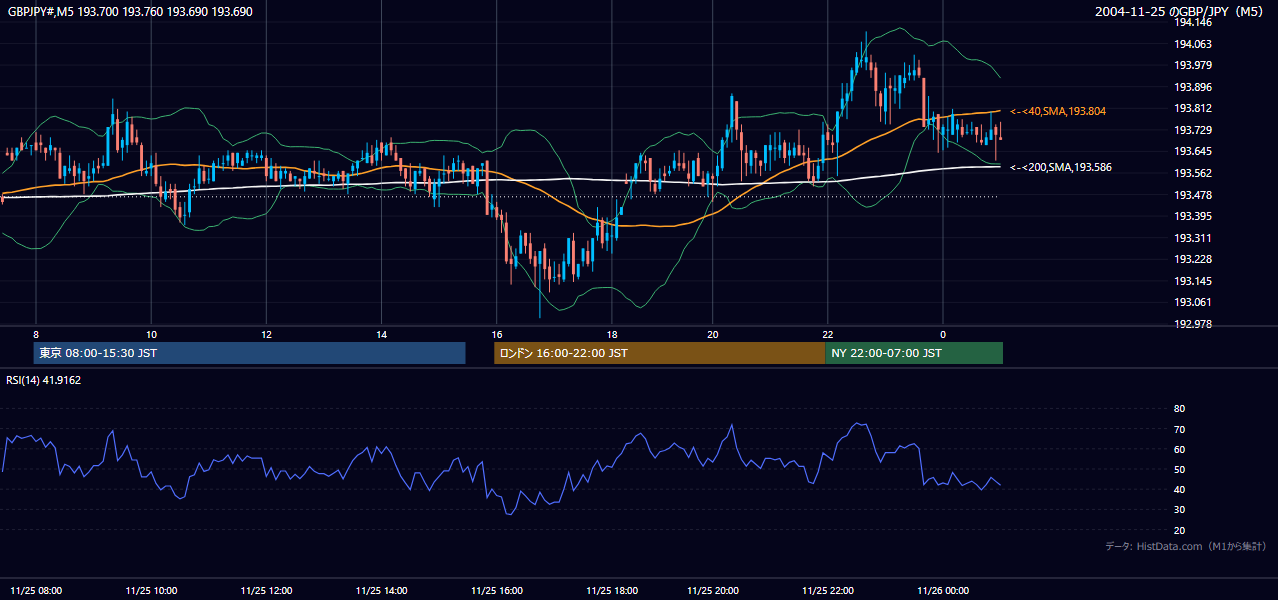Click the 11/25 18:00 date label
The height and width of the screenshot is (600, 1278).
612,591
